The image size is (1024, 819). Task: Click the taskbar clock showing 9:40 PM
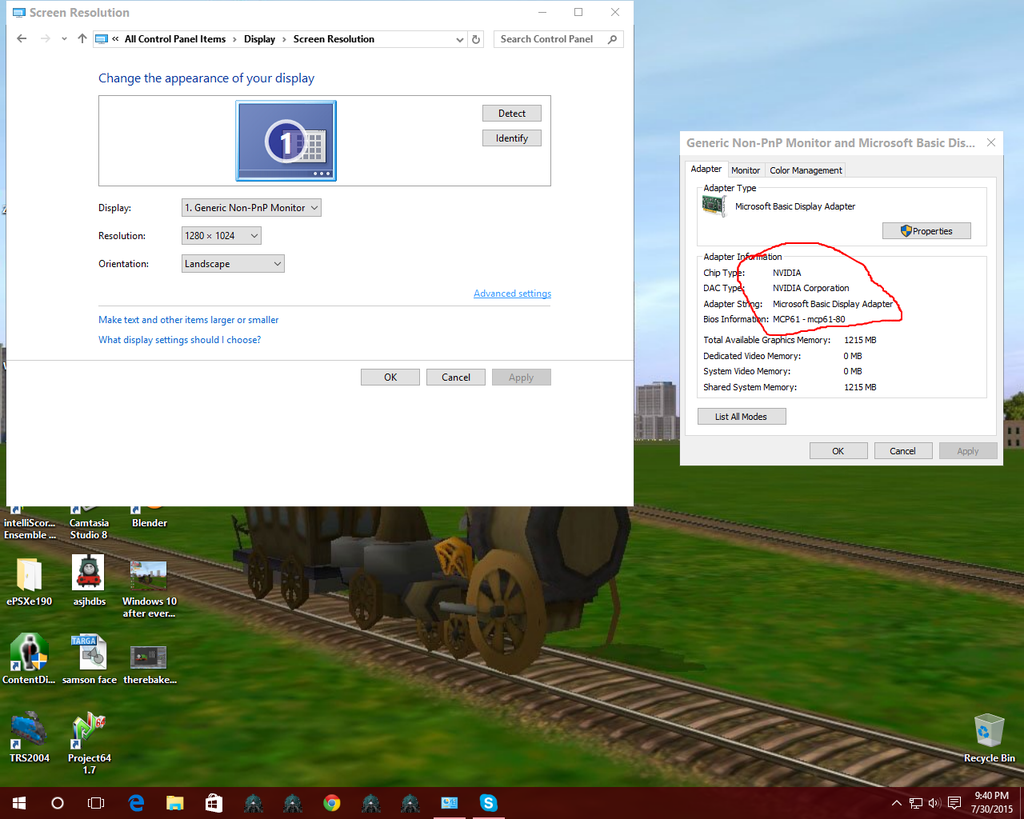tap(991, 803)
